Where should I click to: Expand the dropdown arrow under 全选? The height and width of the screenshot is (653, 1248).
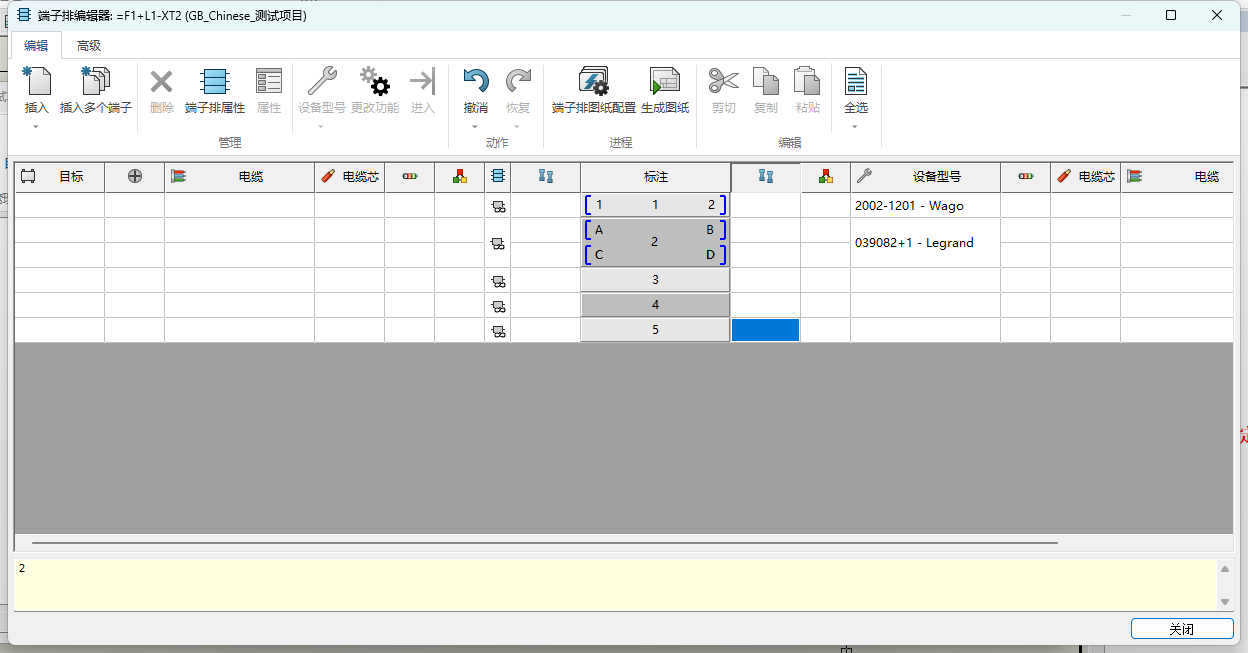tap(855, 127)
